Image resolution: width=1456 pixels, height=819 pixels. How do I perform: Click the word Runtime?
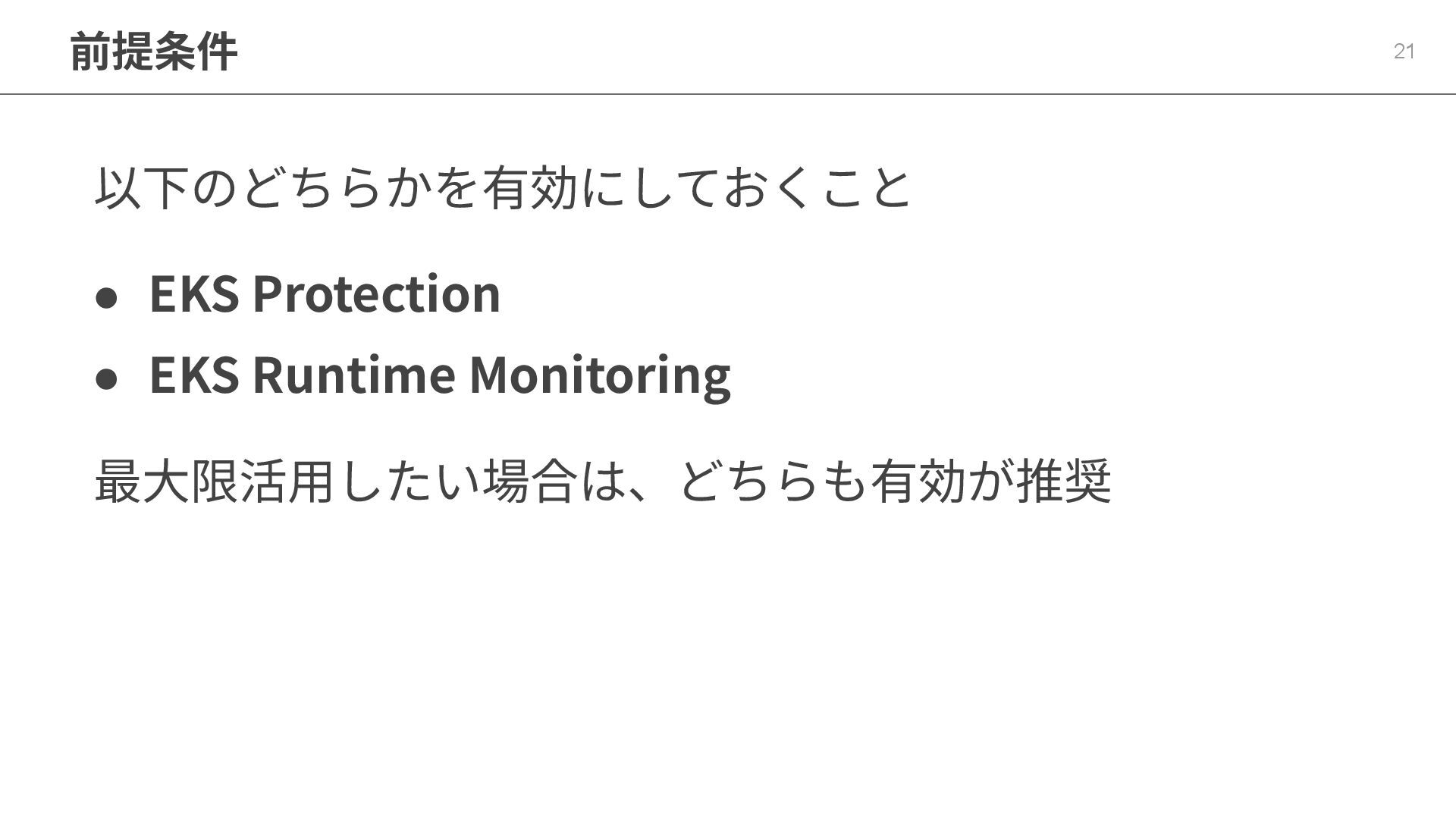353,375
